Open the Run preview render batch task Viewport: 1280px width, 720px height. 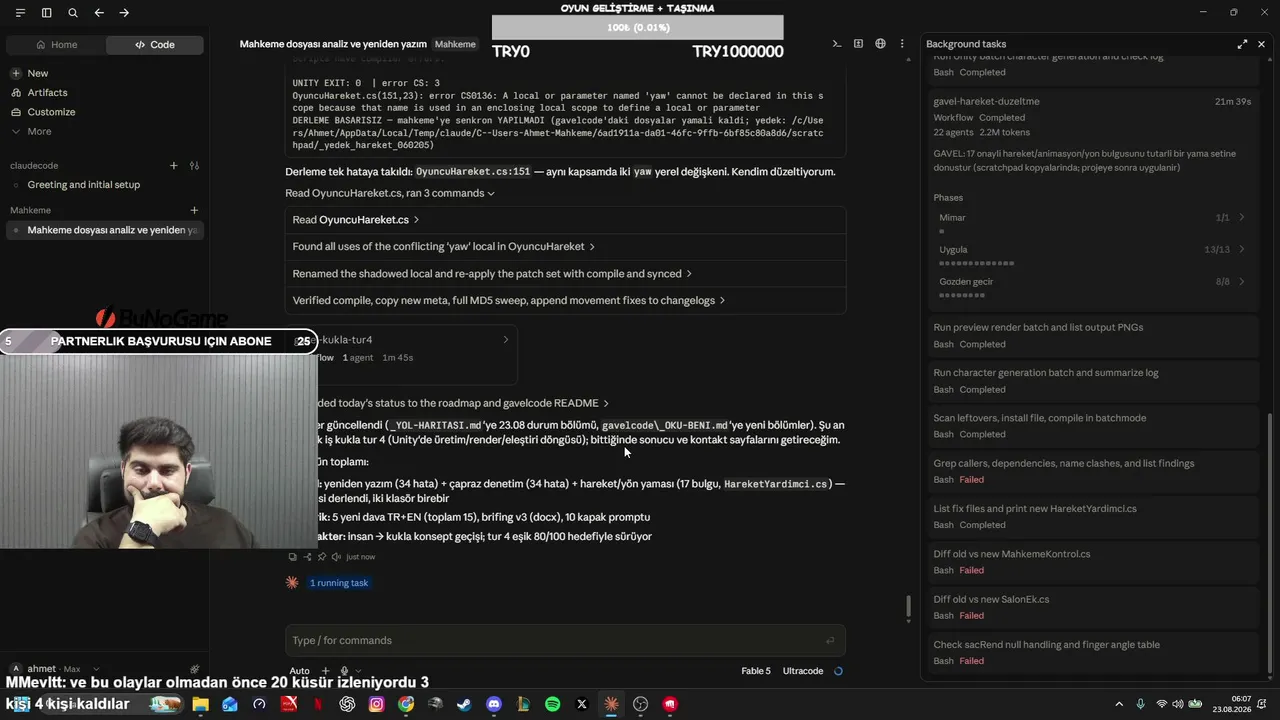[1092, 335]
